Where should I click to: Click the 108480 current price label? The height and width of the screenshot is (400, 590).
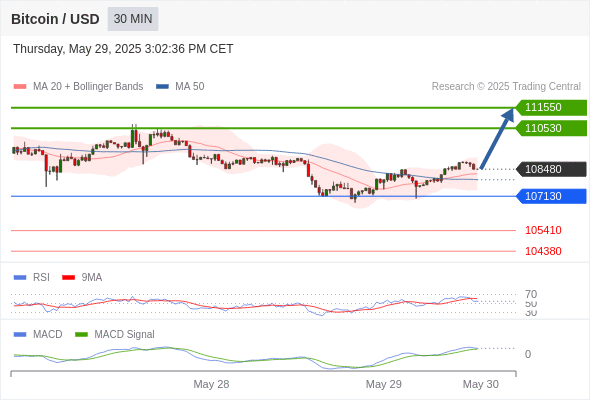click(x=551, y=169)
